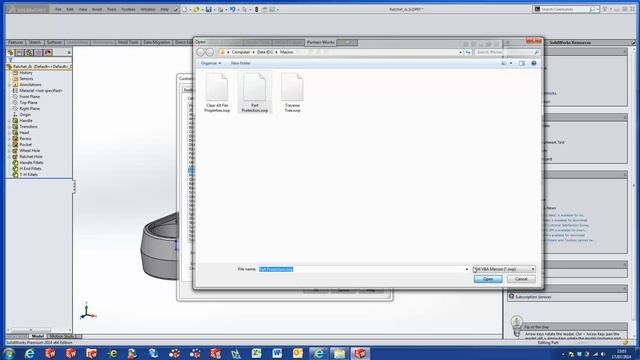Change the view icon in Open dialog

[x=504, y=63]
